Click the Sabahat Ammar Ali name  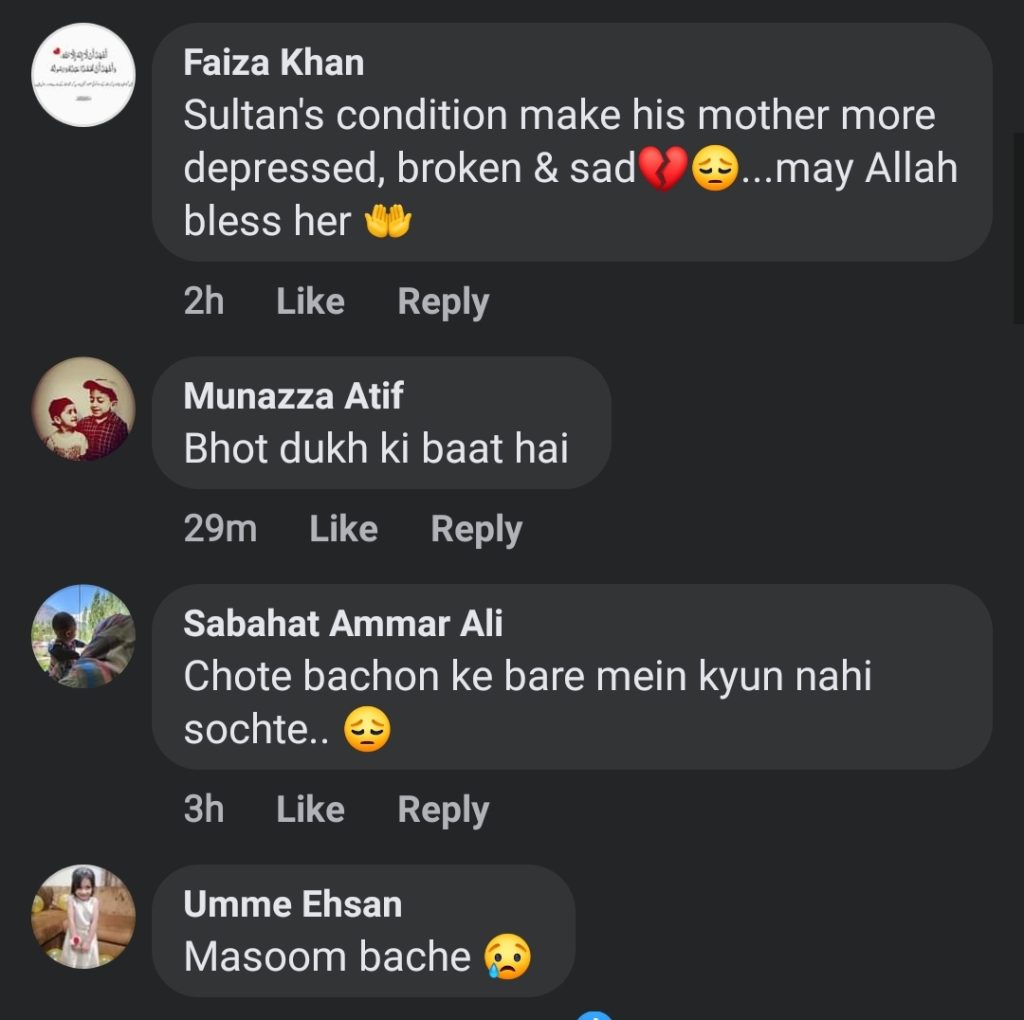pos(343,624)
